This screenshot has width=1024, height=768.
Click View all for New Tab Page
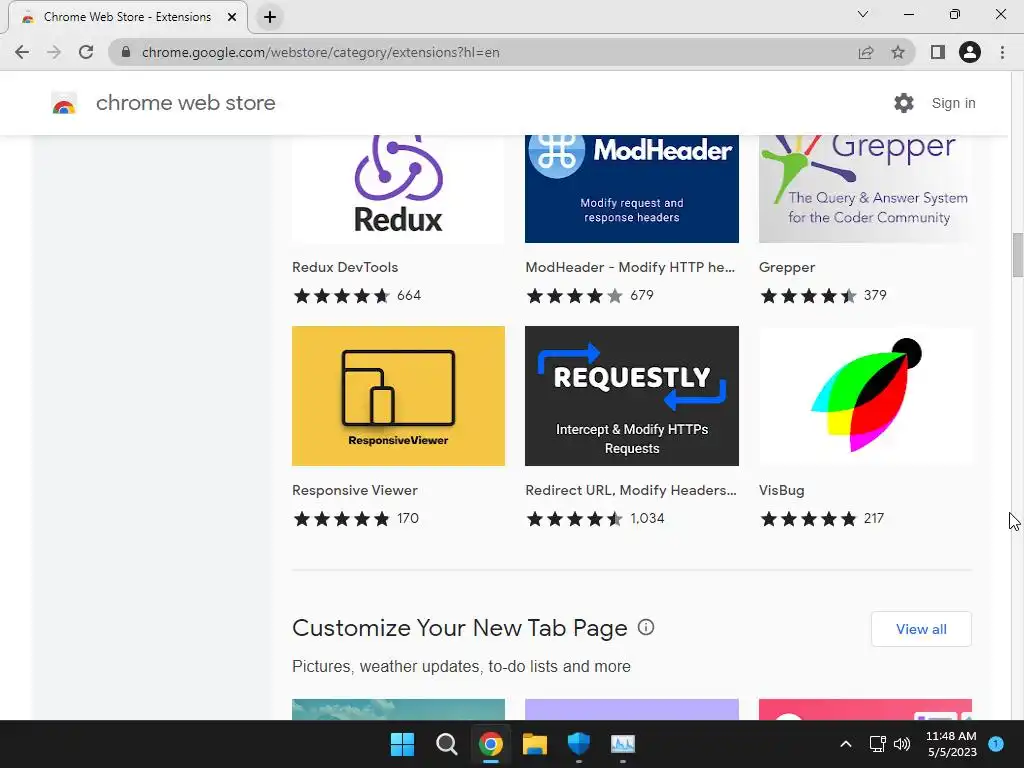[x=921, y=629]
